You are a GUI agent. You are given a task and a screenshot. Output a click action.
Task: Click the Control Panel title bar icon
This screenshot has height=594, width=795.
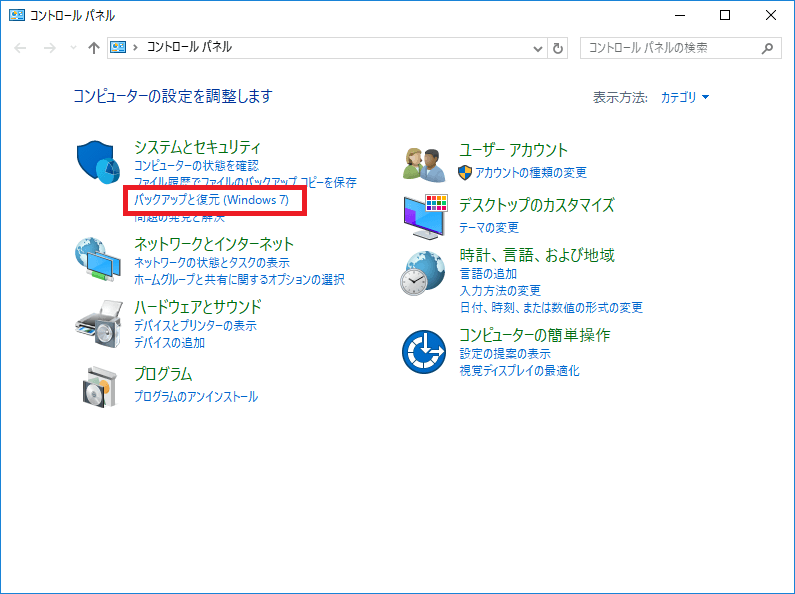point(17,15)
